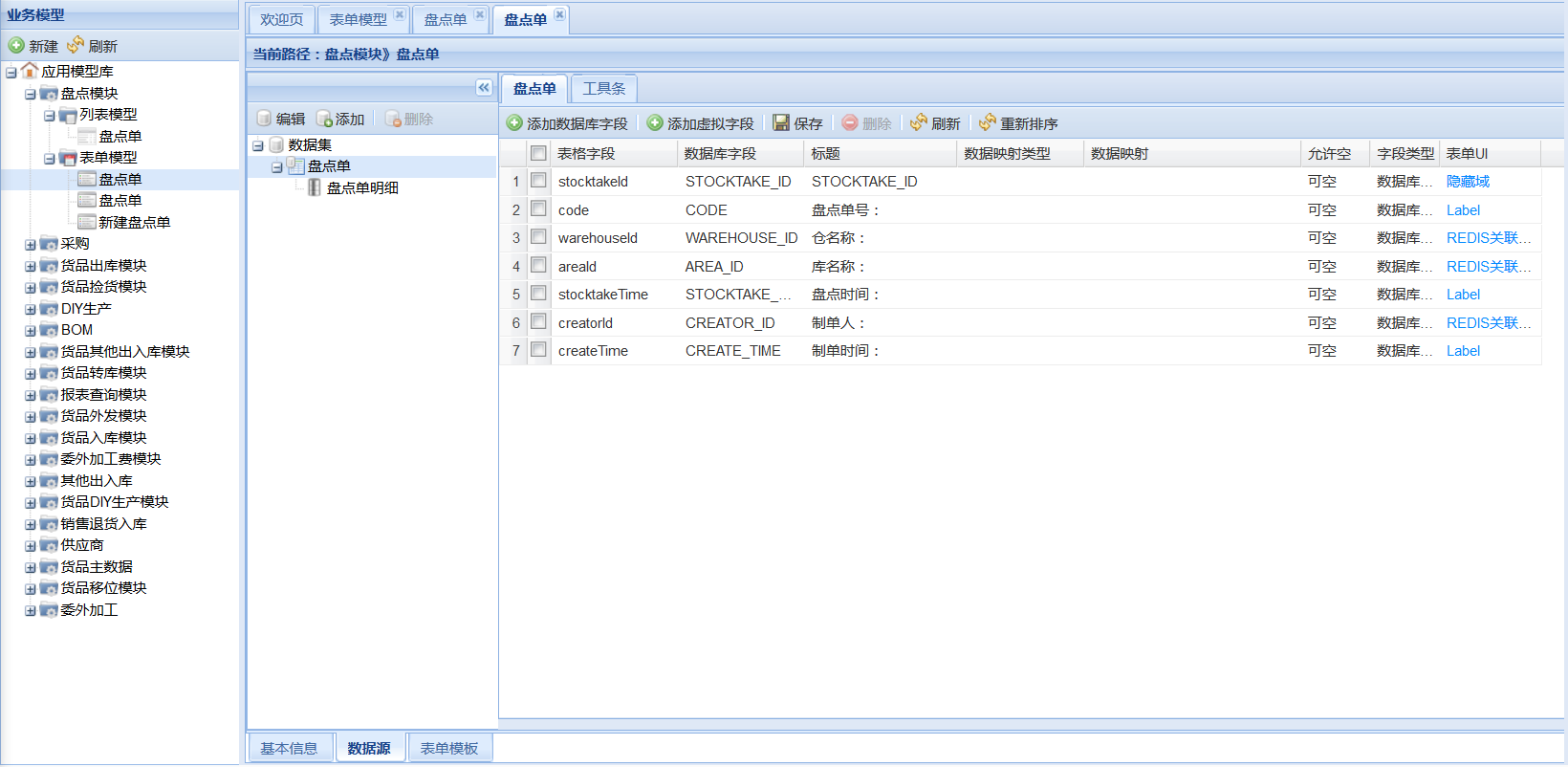The image size is (1568, 767).
Task: Click the 列表模型 folder icon
Action: click(68, 115)
